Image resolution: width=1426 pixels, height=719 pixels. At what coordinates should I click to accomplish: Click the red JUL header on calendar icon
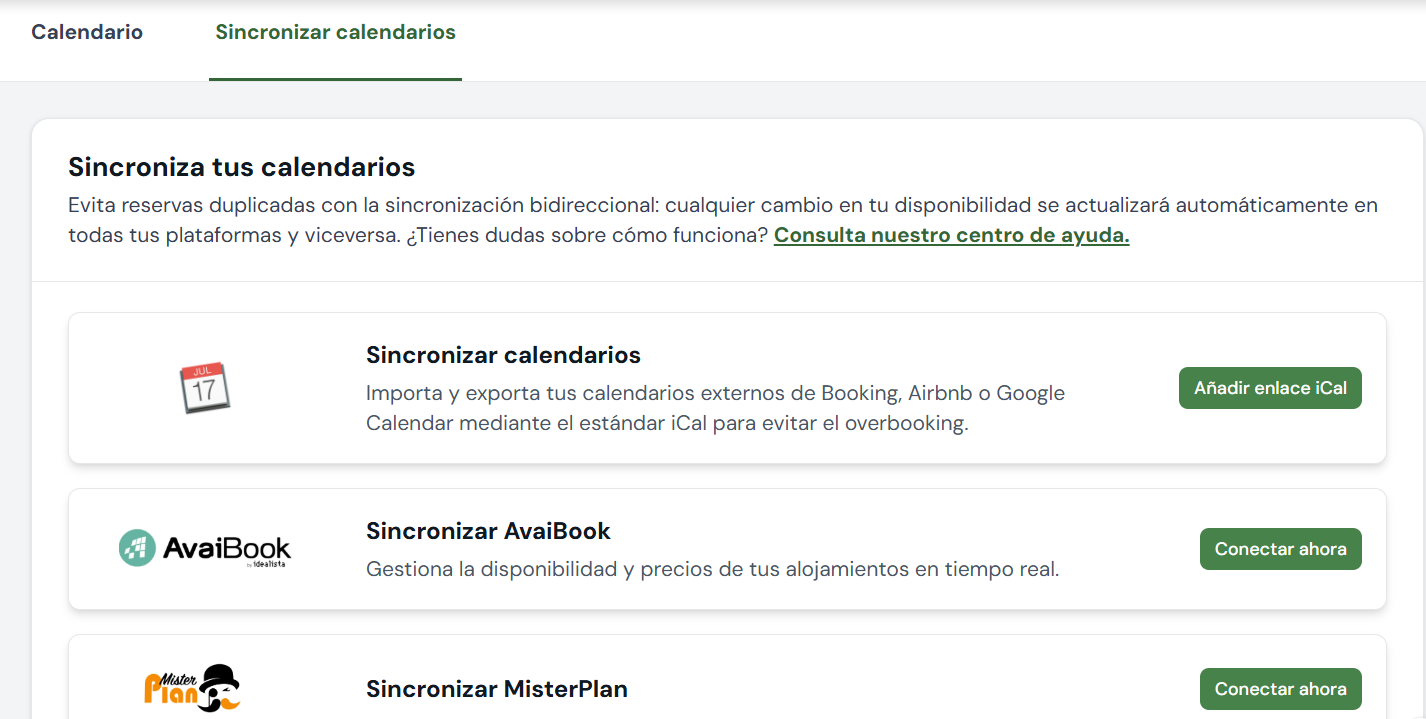coord(203,371)
